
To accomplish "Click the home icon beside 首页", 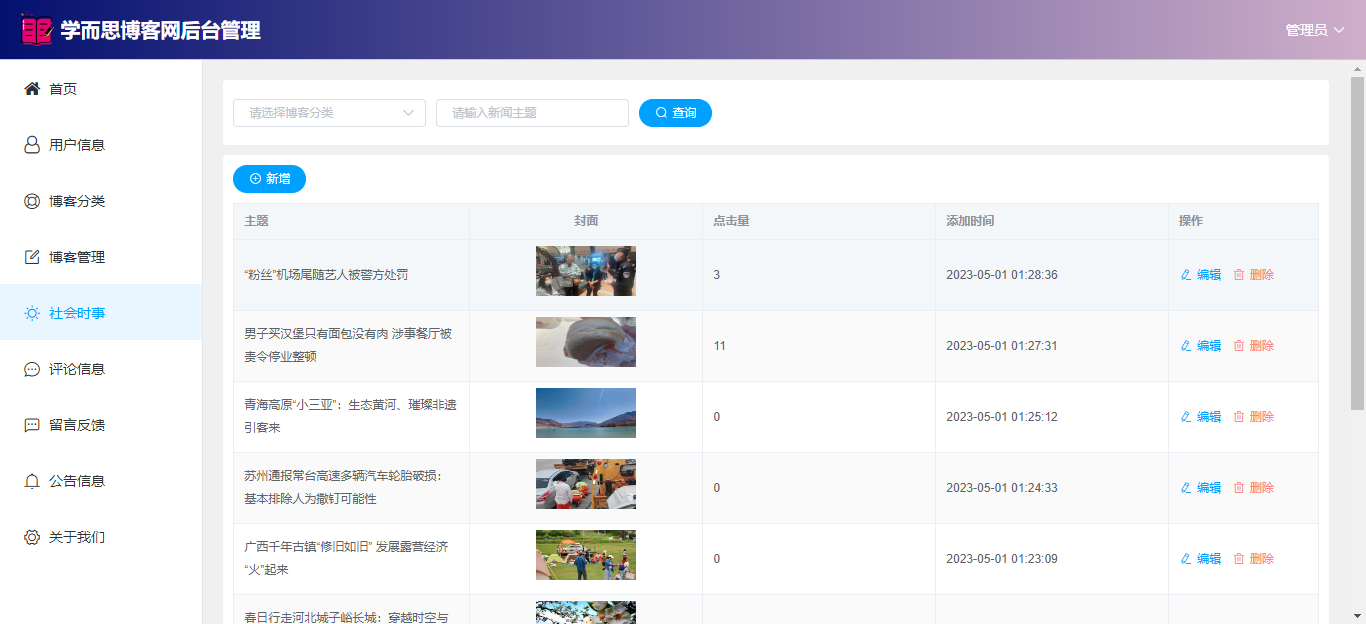I will click(x=32, y=89).
